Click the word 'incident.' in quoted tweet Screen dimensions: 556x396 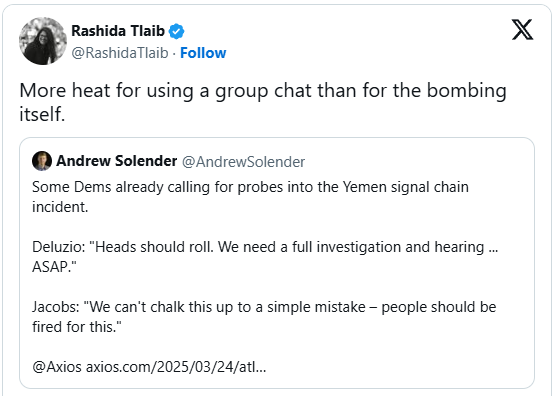click(60, 207)
